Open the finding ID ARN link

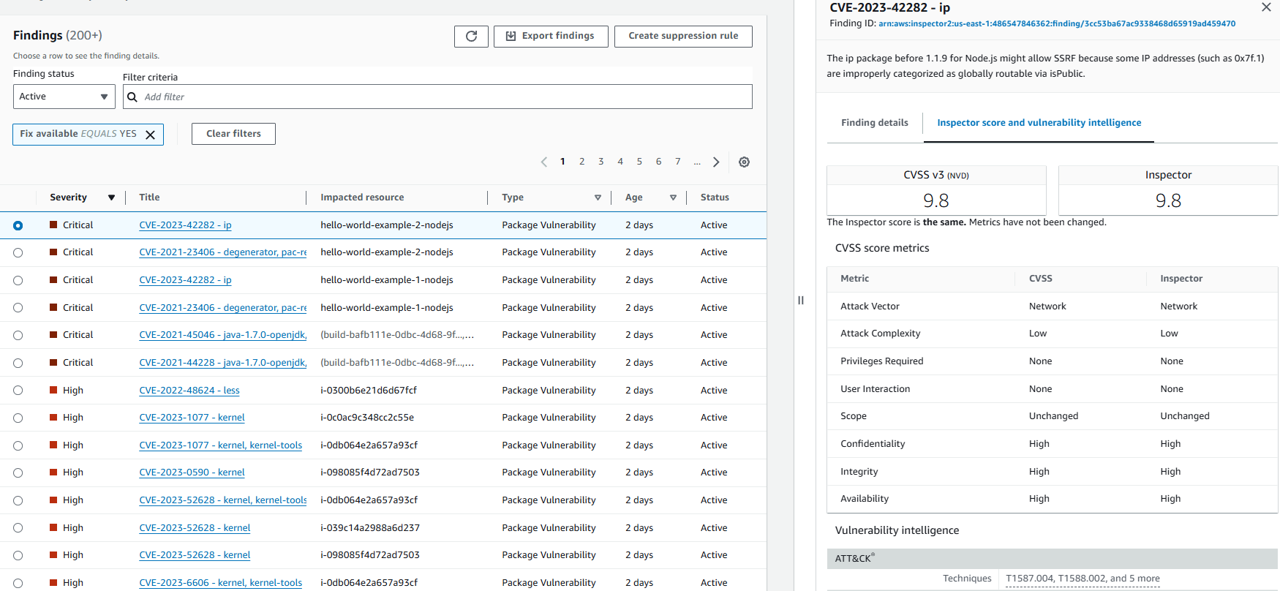(x=1057, y=24)
